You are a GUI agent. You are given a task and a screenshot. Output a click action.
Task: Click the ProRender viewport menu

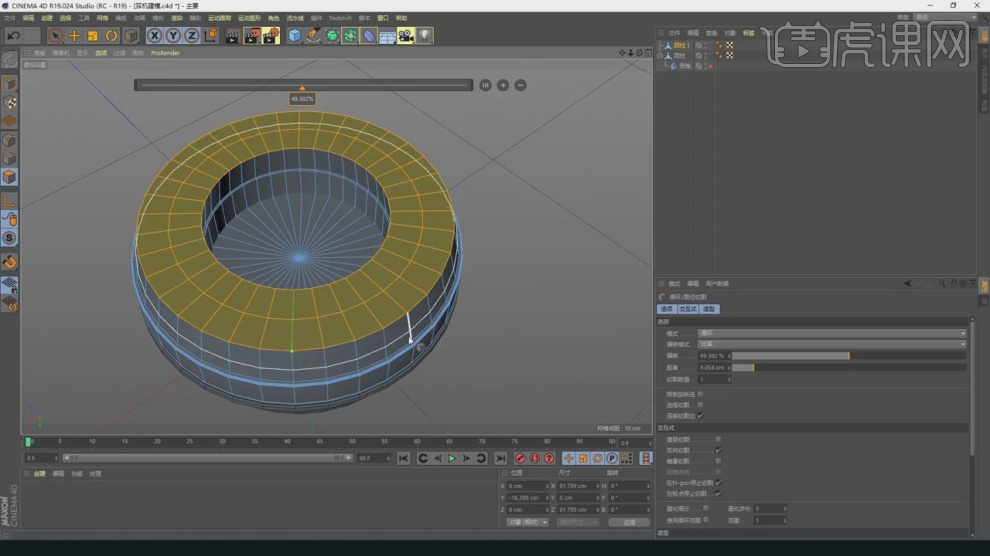165,53
